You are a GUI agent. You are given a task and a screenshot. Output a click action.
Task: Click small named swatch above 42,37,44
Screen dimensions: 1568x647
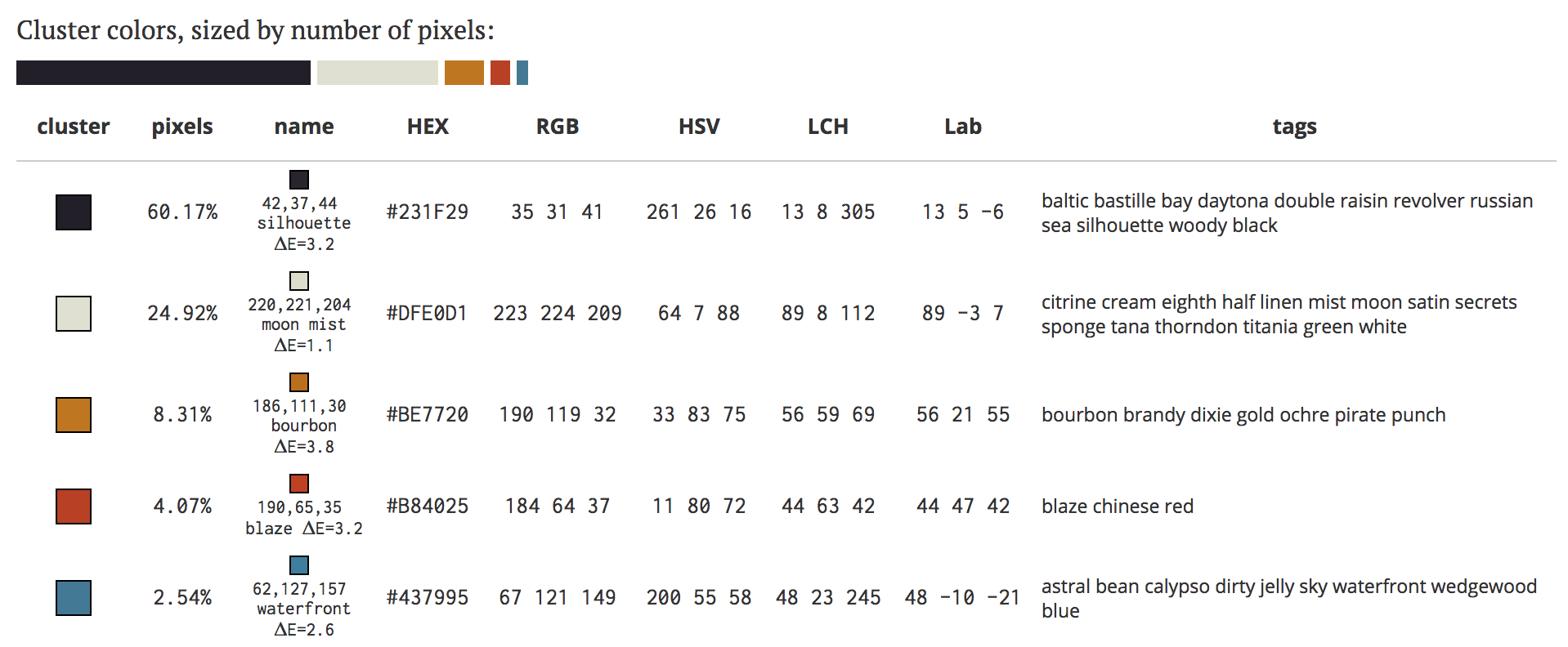[x=299, y=180]
